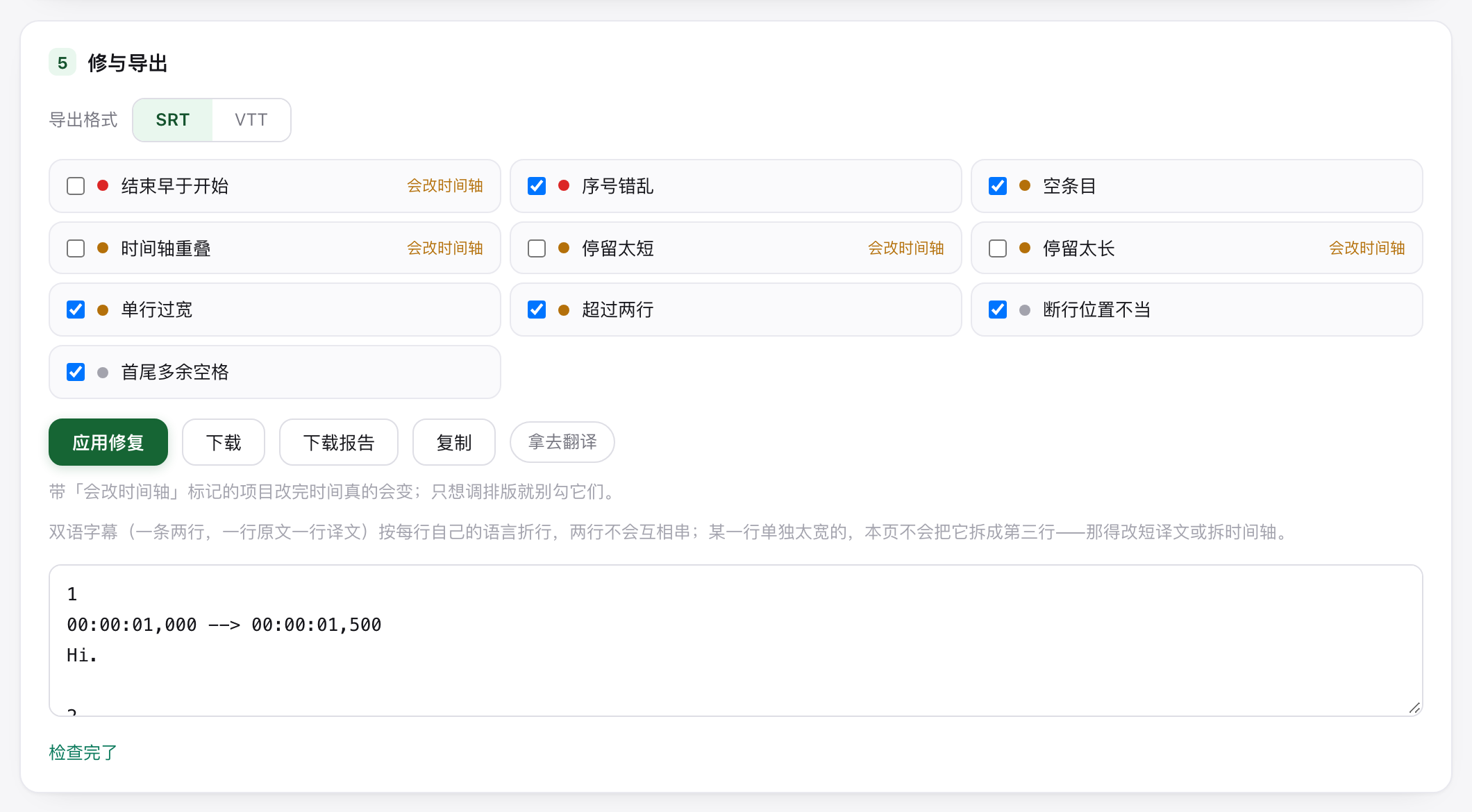Turn off 首尾多余空格 checkbox

coord(76,372)
